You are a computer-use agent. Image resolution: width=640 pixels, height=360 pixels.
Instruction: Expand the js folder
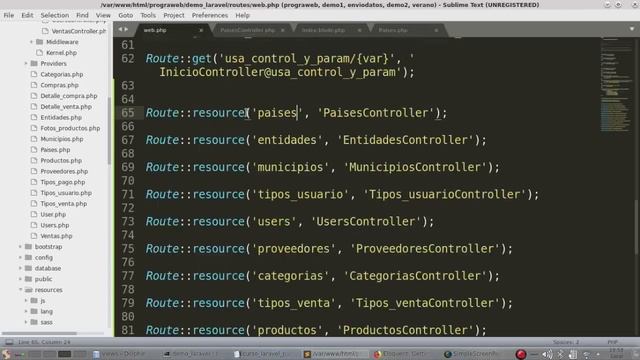tap(26, 300)
